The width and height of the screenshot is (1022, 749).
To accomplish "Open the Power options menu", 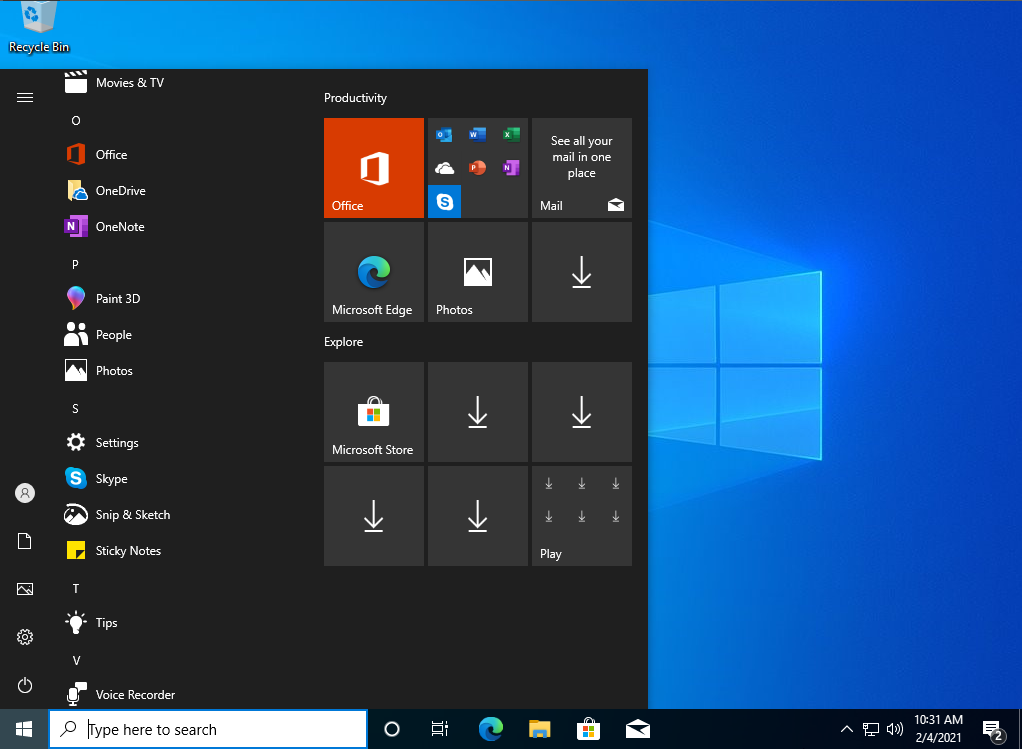I will coord(25,685).
